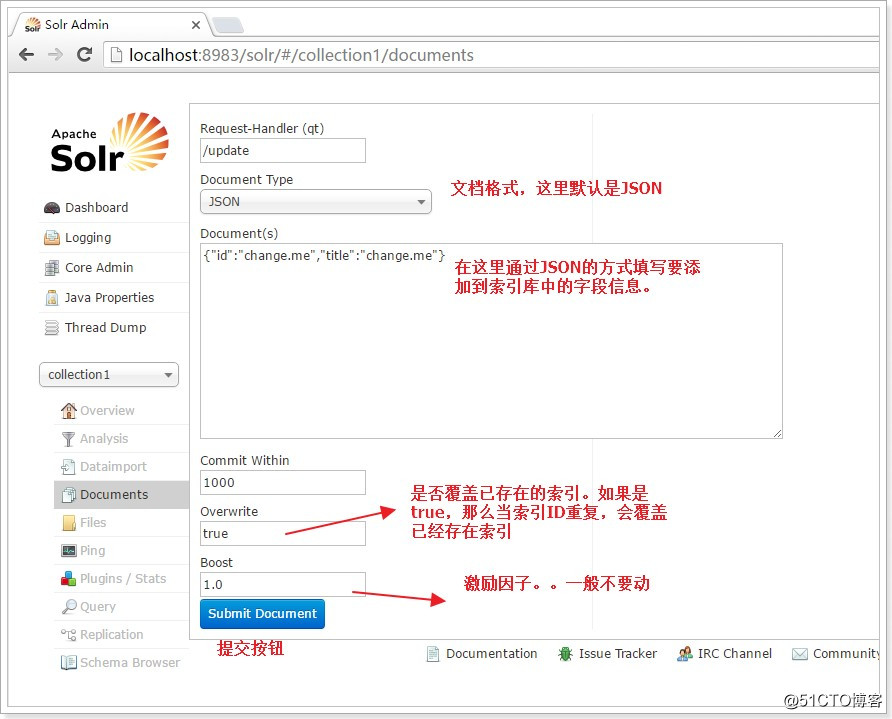Open the Documentation footer link

[492, 654]
